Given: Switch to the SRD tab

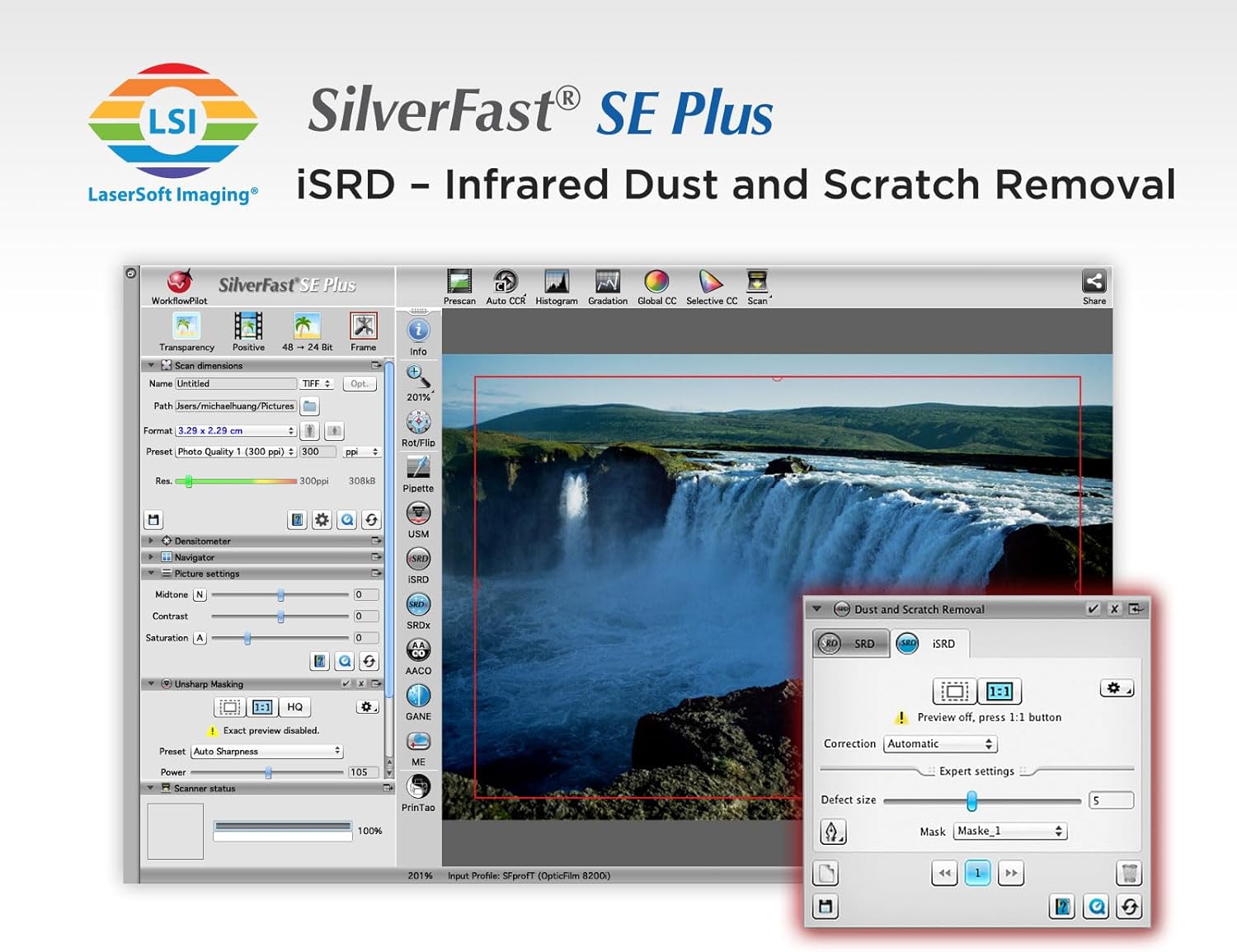Looking at the screenshot, I should (851, 644).
